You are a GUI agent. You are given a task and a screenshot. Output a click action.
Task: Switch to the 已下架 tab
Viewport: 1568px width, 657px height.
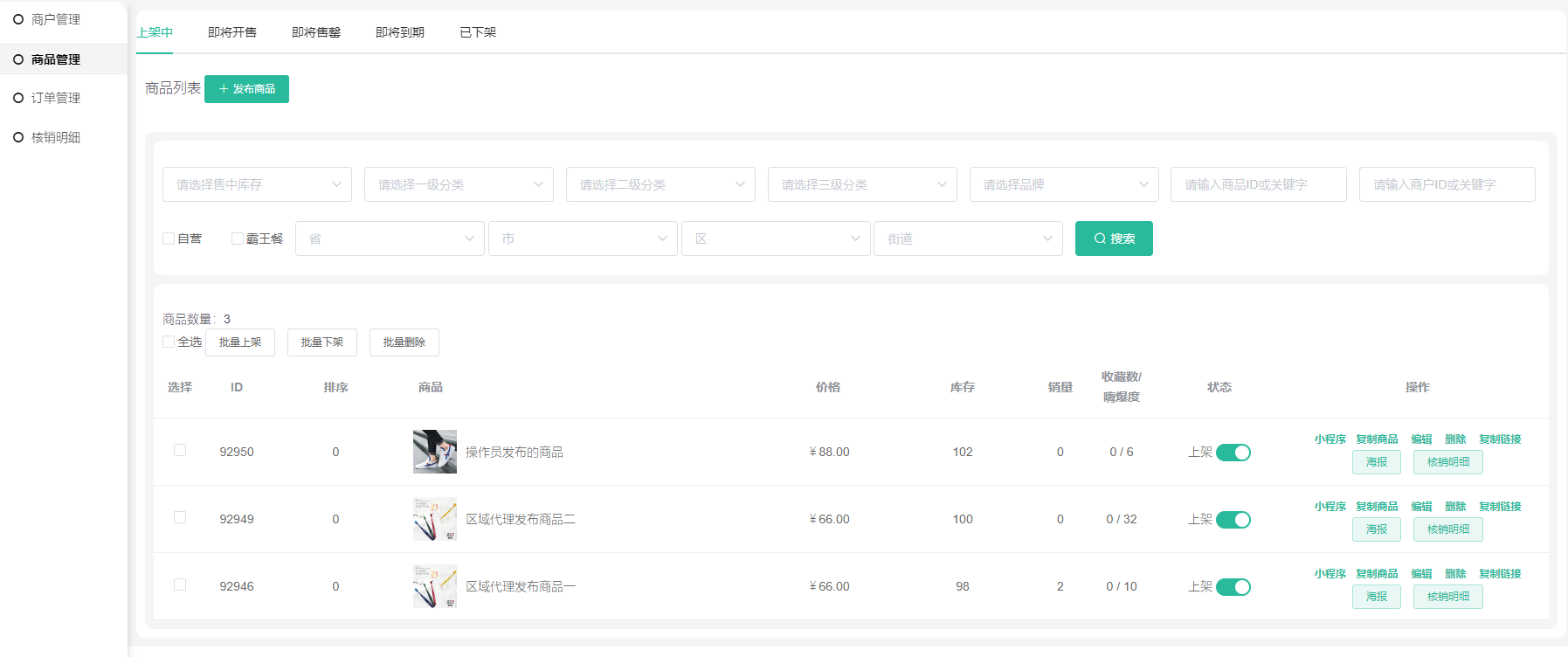pyautogui.click(x=477, y=32)
